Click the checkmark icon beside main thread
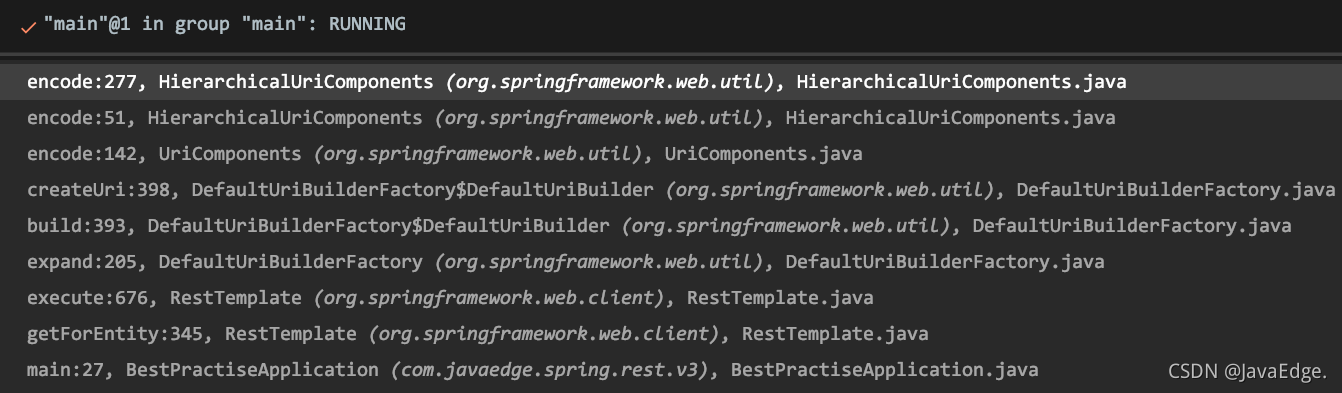The height and width of the screenshot is (393, 1342). [x=29, y=27]
